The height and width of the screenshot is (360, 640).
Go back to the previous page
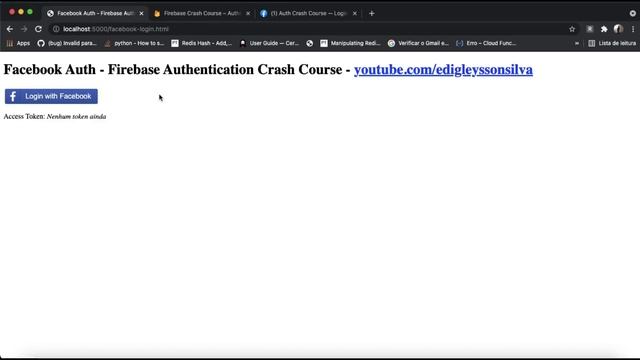click(10, 29)
